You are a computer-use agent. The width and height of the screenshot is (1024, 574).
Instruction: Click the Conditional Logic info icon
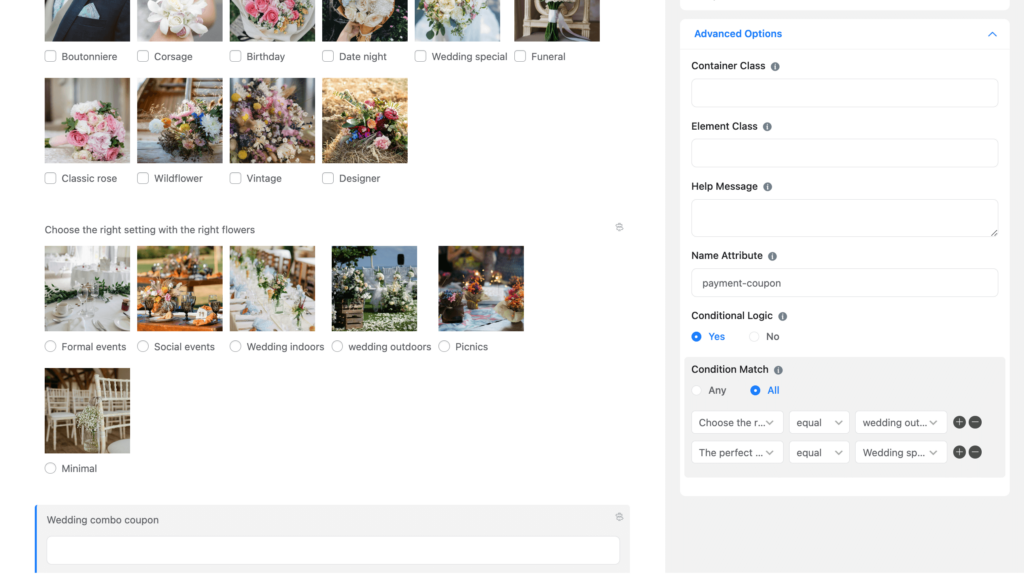point(782,316)
